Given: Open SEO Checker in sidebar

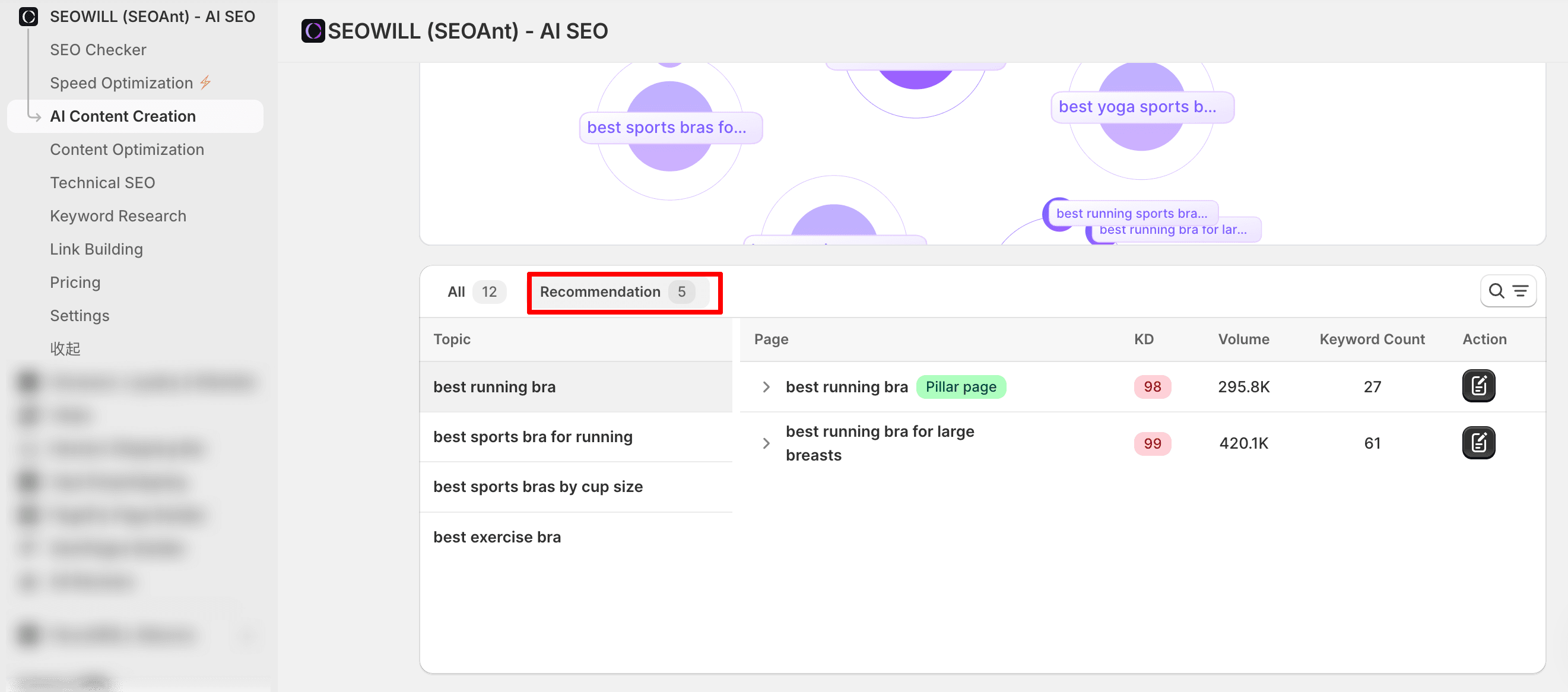Looking at the screenshot, I should click(98, 50).
